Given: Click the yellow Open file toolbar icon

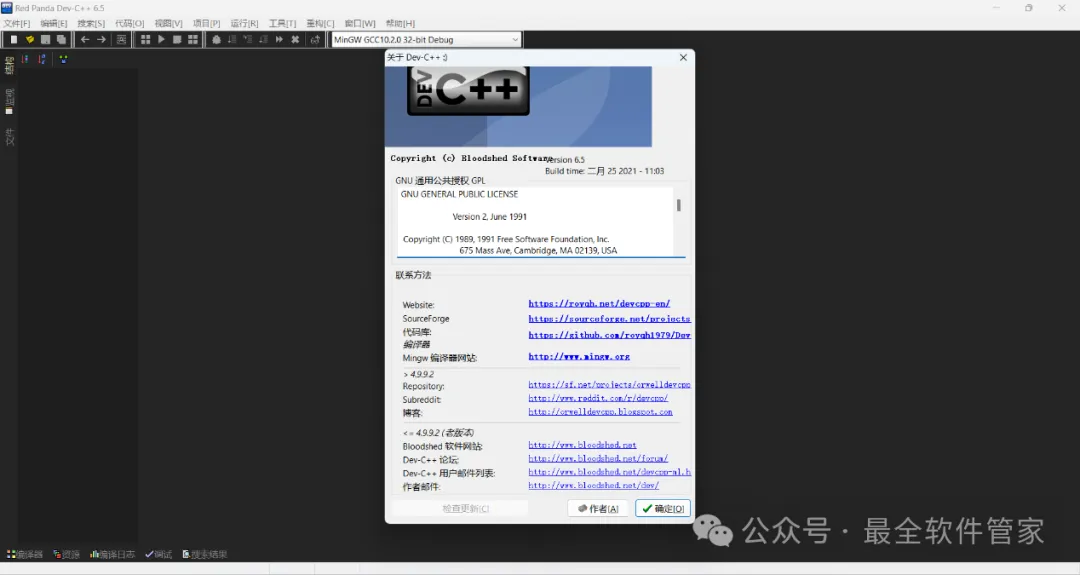Looking at the screenshot, I should (x=30, y=40).
